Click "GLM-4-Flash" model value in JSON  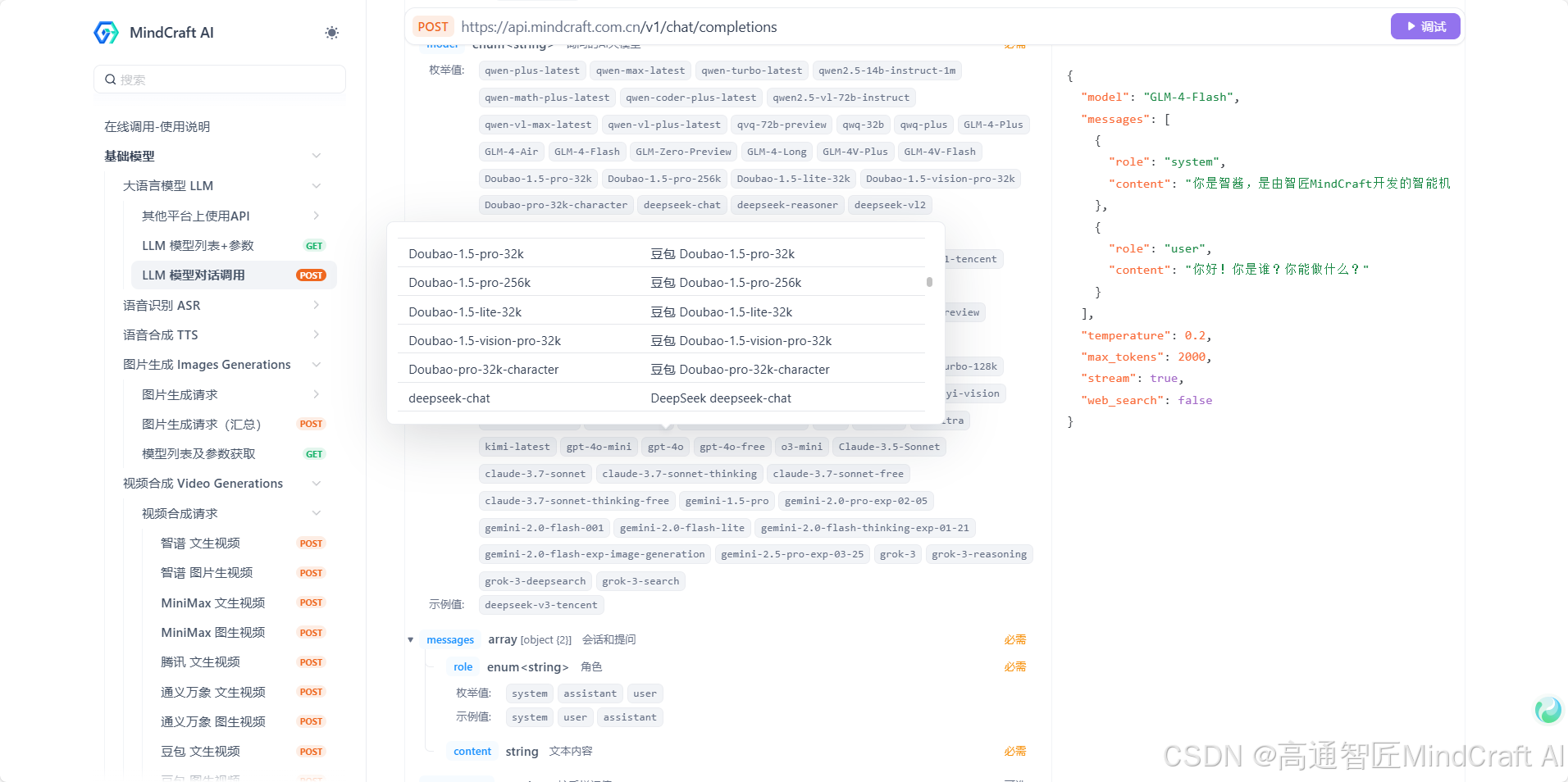1188,97
